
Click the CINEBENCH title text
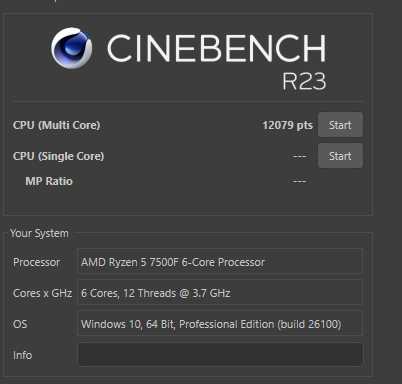coord(216,48)
